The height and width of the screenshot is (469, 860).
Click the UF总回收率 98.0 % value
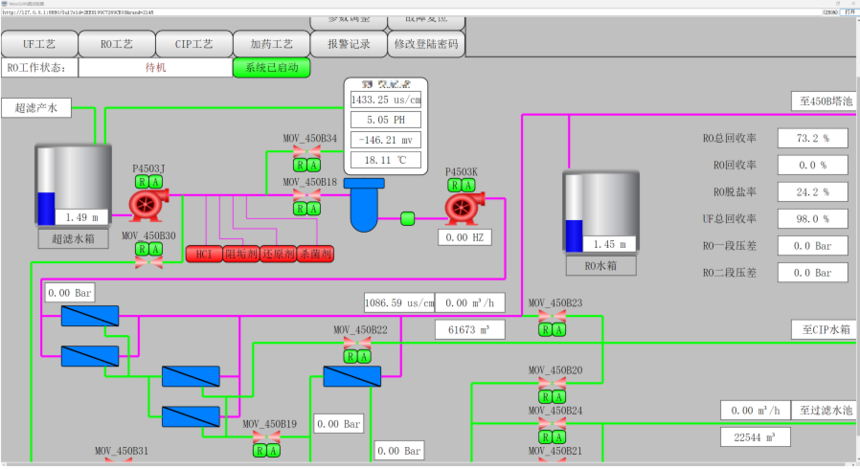coord(813,219)
